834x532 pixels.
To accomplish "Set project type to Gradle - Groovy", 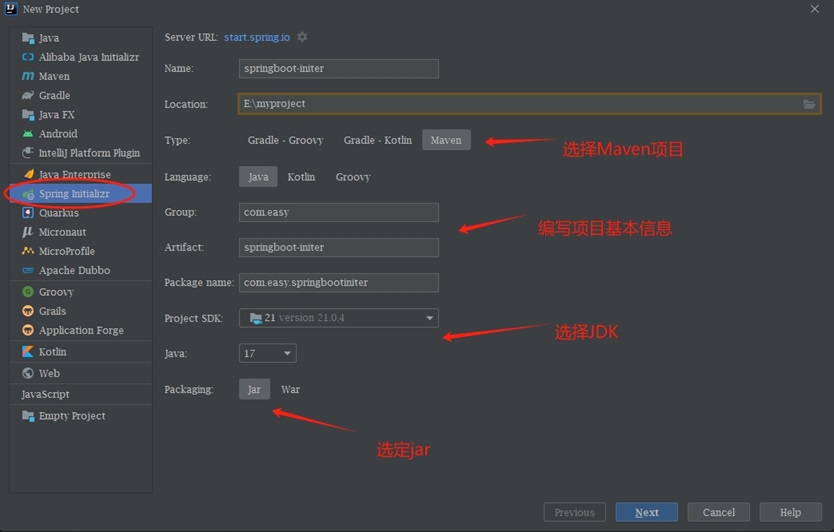I will click(x=285, y=140).
